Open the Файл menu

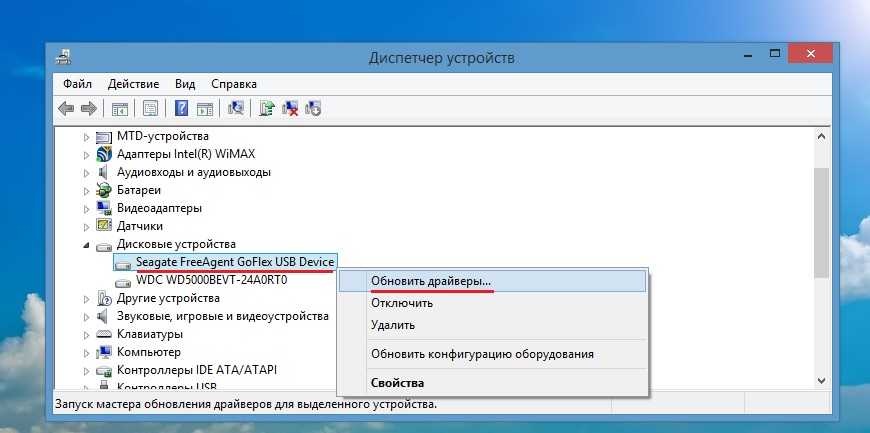[77, 84]
